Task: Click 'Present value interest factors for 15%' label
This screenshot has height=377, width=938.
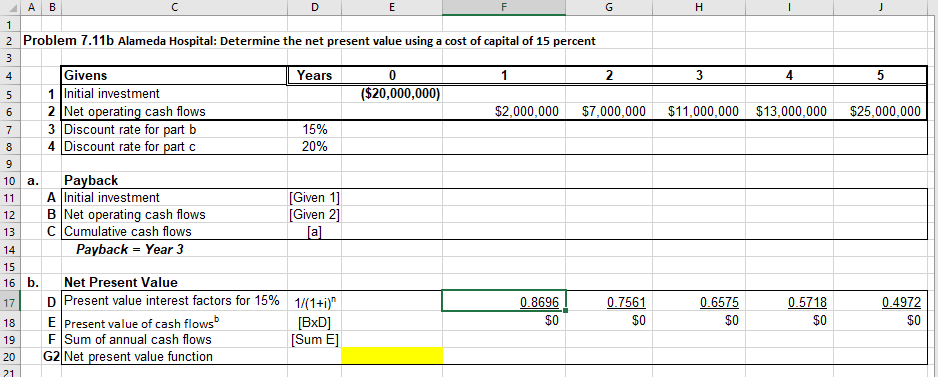Action: 171,300
